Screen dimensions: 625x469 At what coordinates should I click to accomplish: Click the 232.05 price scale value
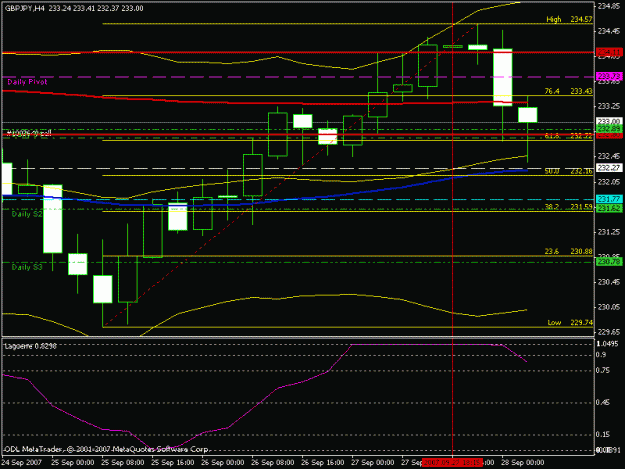(x=609, y=182)
